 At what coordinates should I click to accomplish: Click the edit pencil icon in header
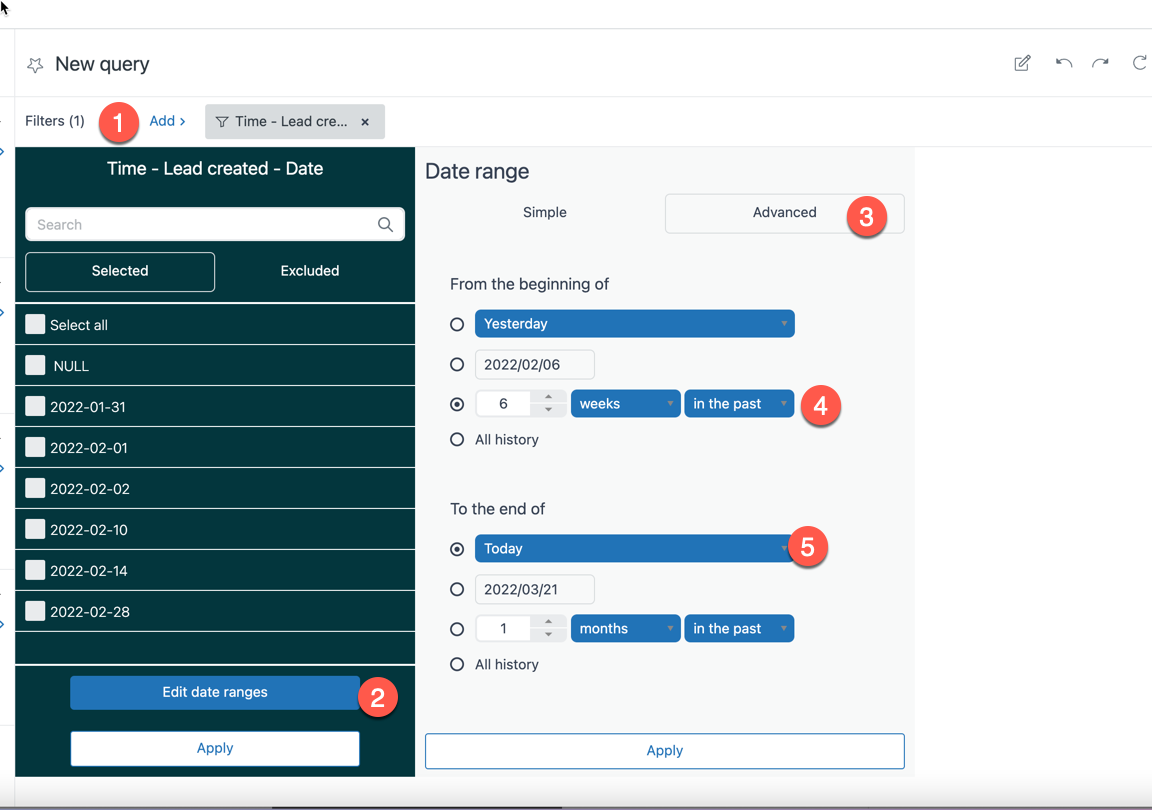pyautogui.click(x=1022, y=63)
